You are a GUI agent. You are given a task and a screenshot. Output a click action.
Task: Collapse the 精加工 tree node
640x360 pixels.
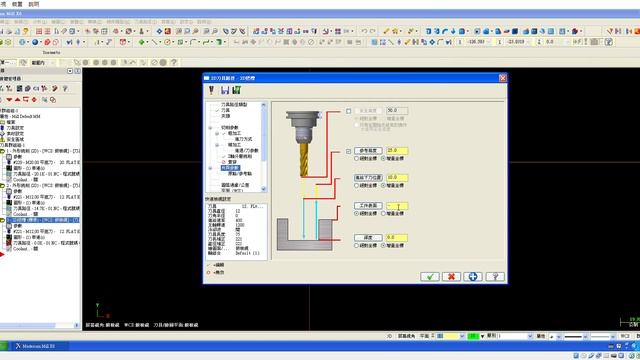(217, 145)
